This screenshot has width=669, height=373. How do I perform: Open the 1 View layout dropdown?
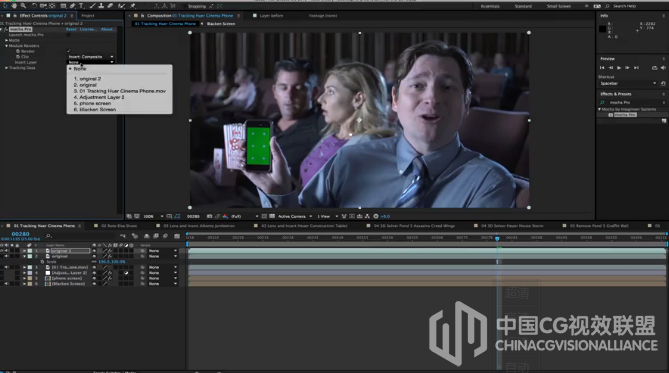click(327, 216)
